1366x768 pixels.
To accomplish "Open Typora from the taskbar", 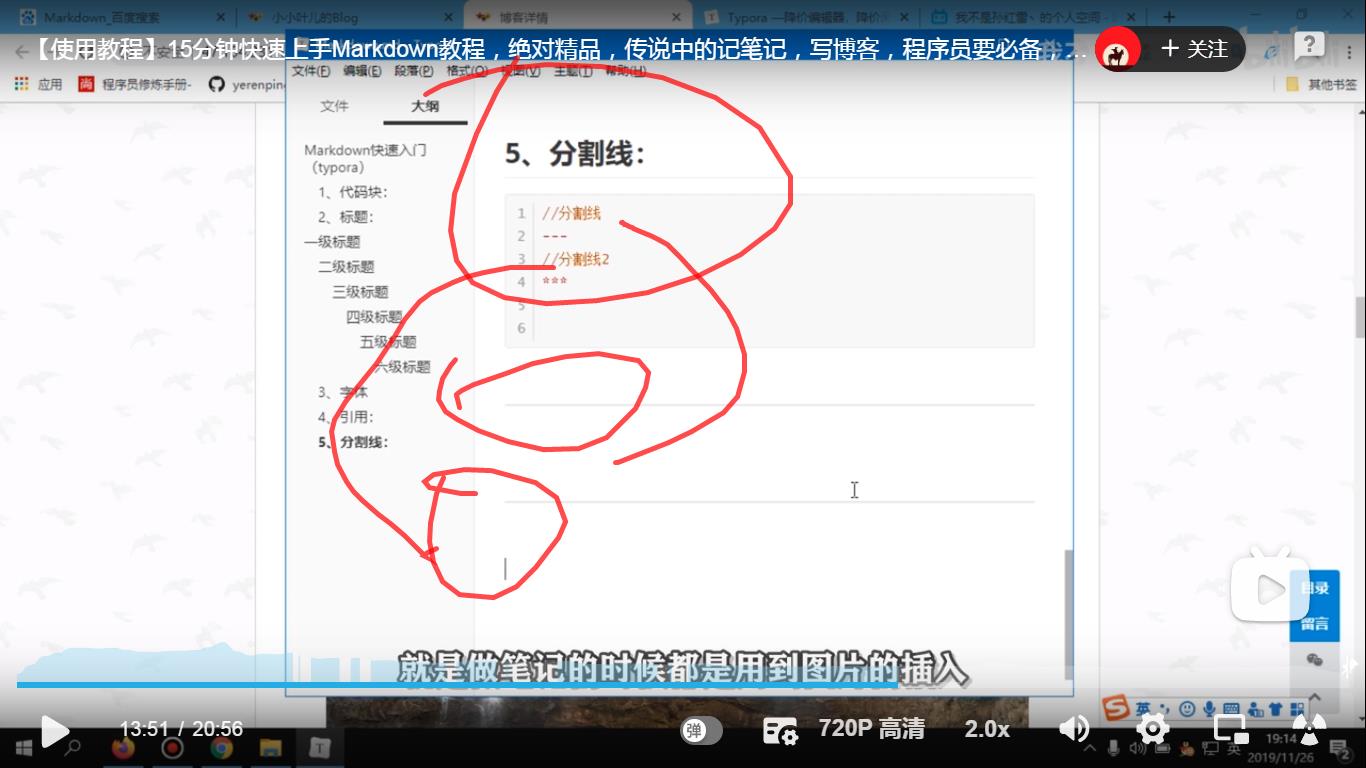I will click(x=319, y=747).
